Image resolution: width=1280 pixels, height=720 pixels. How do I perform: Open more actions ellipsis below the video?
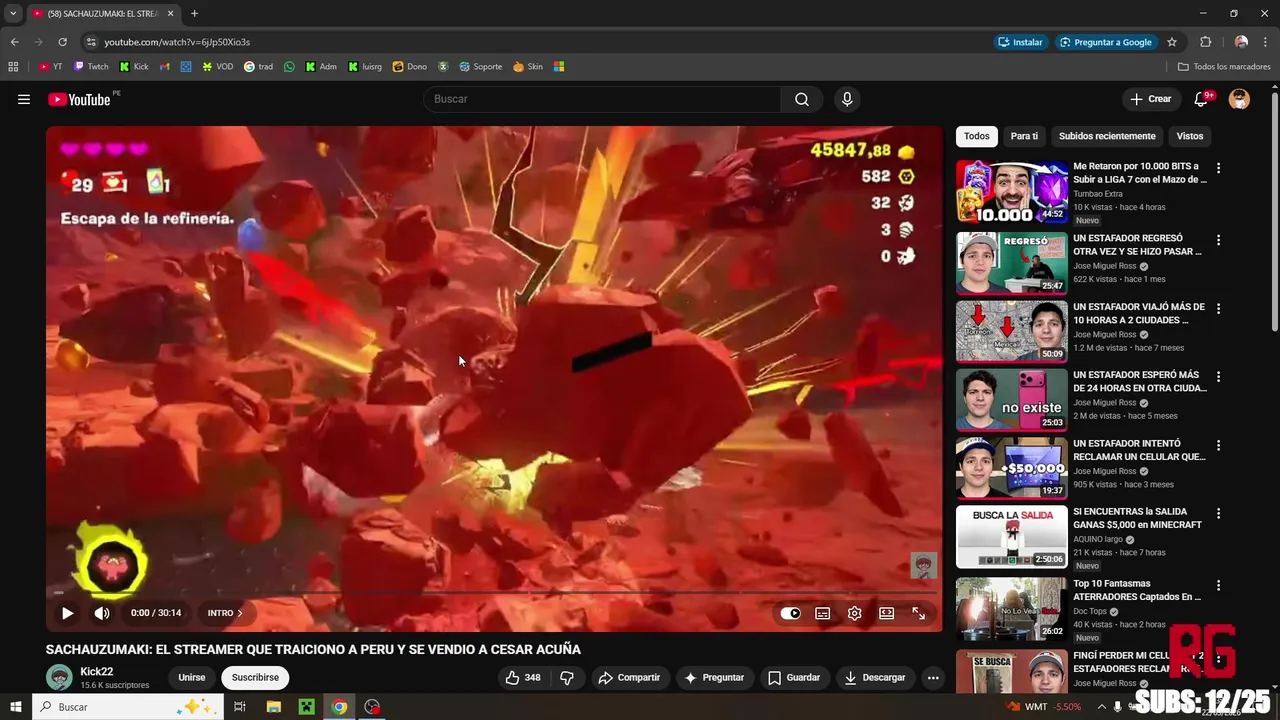(x=933, y=677)
